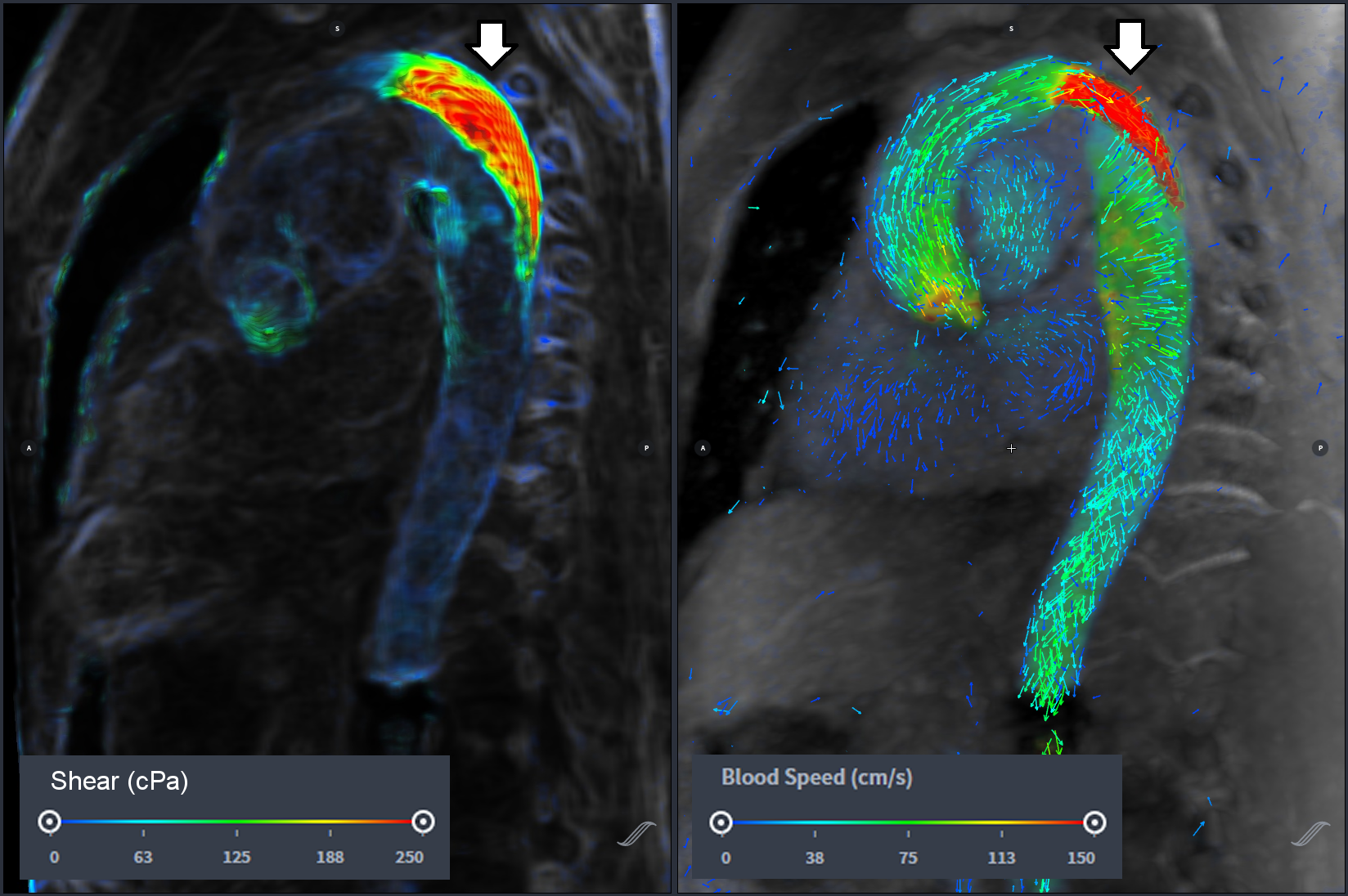Click the white arrow annotation on shear image
The height and width of the screenshot is (896, 1348).
tap(491, 44)
